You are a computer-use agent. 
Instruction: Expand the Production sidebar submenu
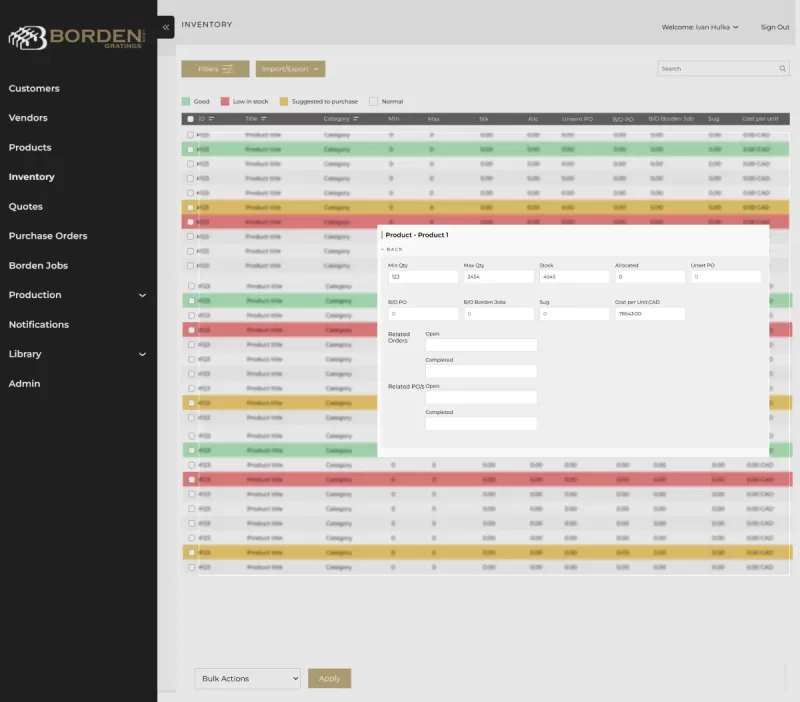coord(142,295)
